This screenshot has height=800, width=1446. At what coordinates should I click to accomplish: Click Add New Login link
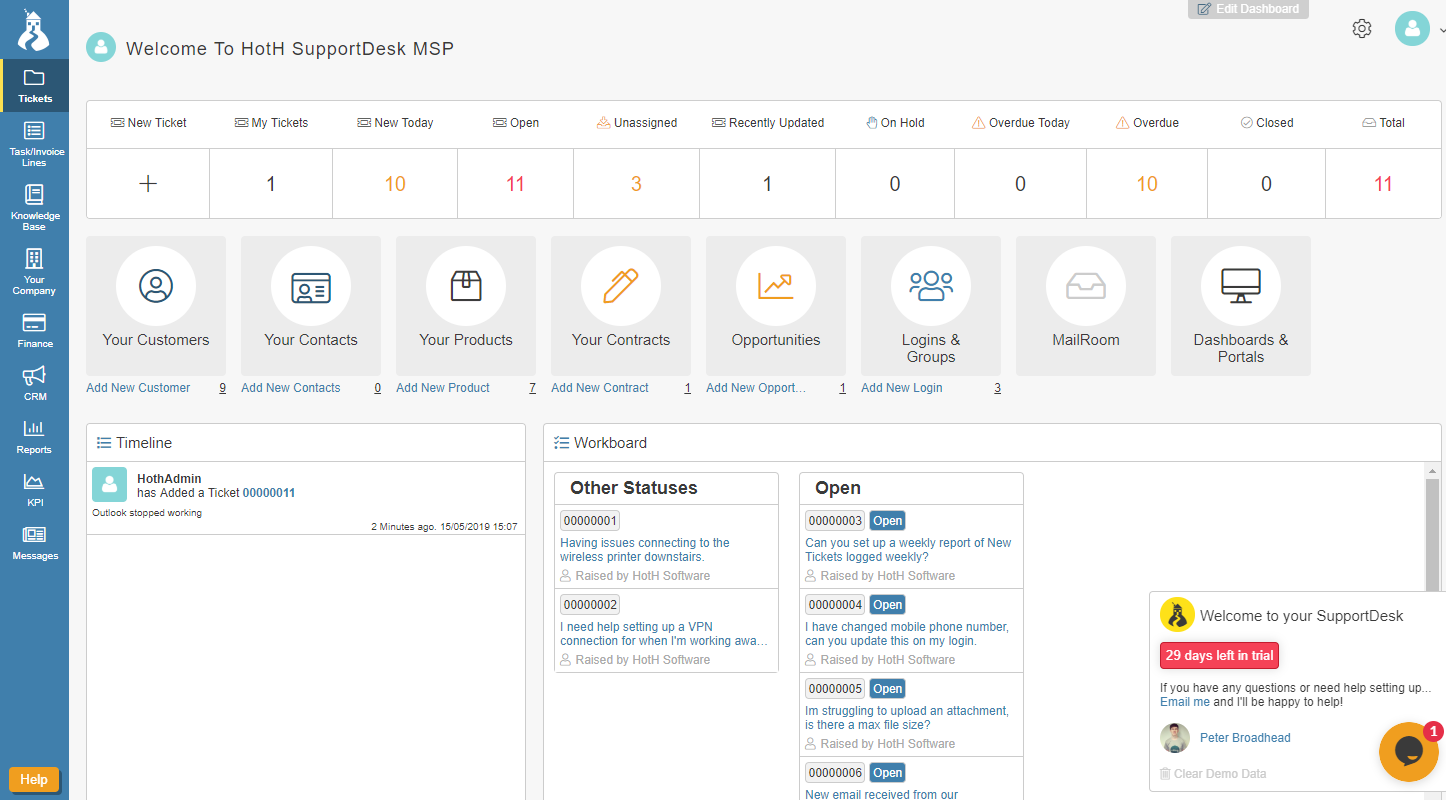[902, 388]
